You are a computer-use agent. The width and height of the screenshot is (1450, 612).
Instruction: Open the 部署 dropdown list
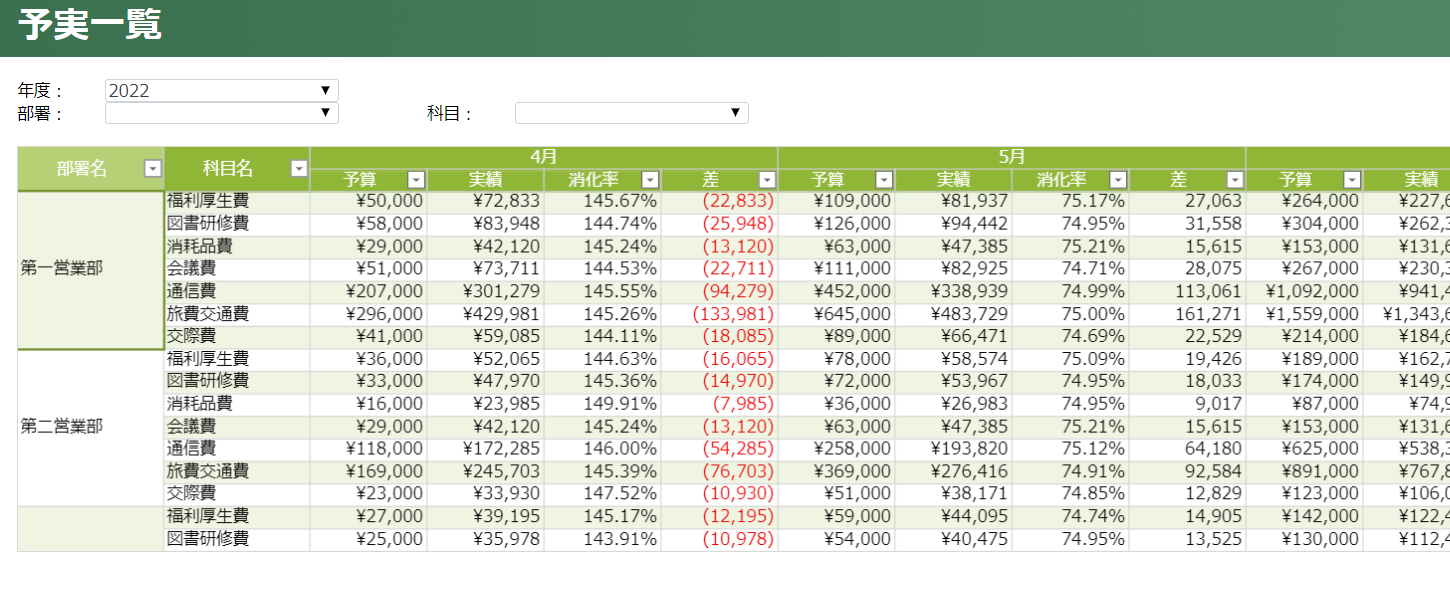(221, 113)
